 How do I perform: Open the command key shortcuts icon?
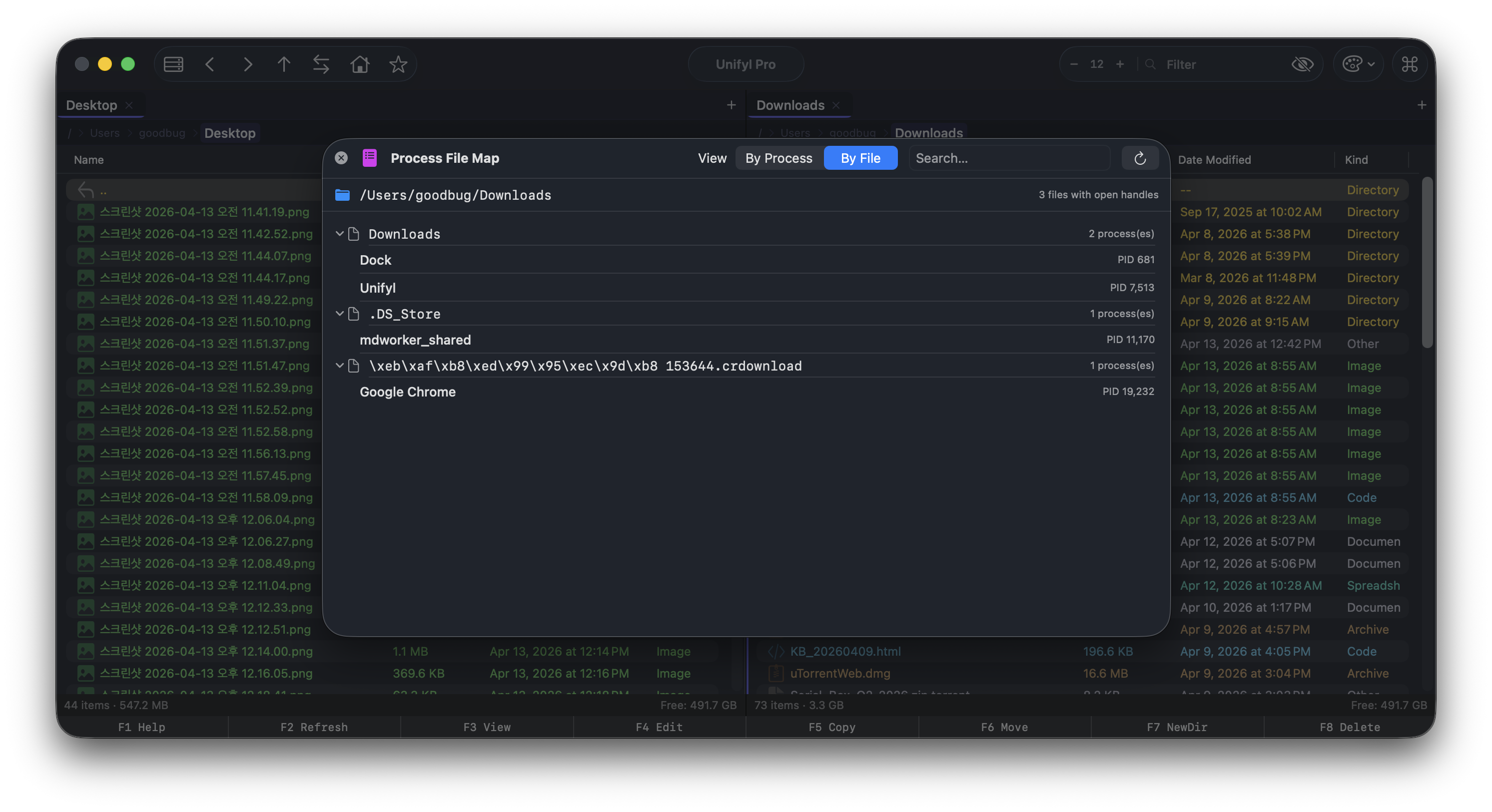coord(1409,64)
